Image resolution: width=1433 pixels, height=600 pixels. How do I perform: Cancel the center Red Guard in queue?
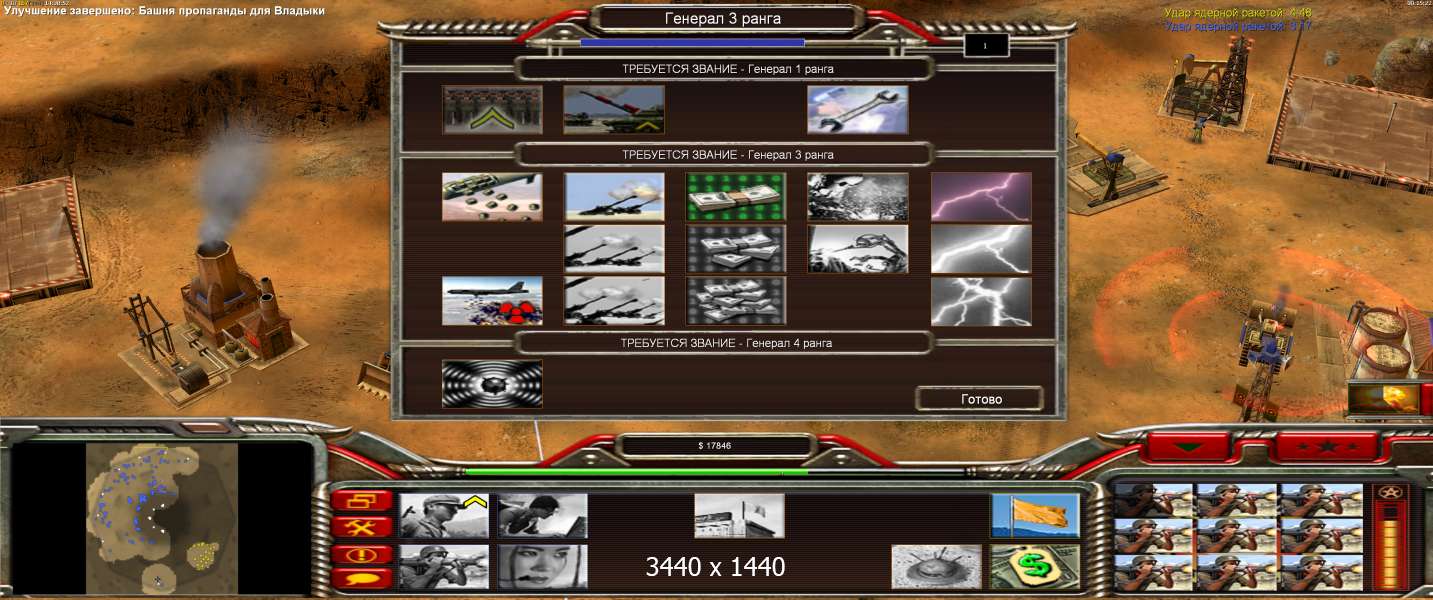pyautogui.click(x=1238, y=536)
